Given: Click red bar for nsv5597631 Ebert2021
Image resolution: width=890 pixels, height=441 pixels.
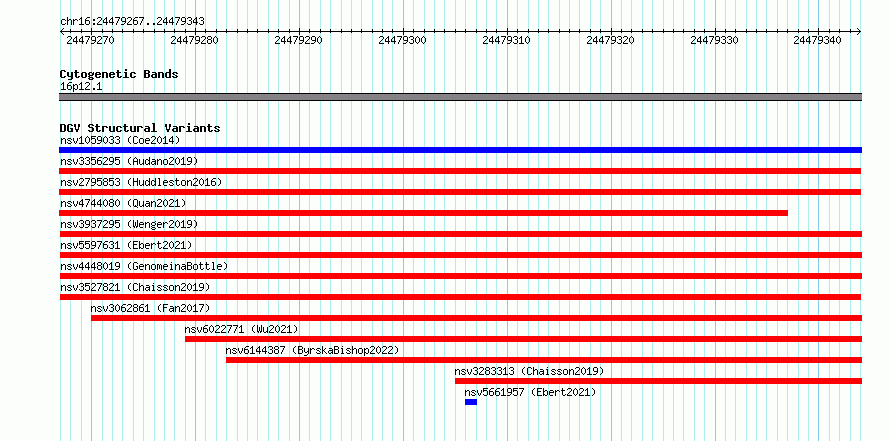Looking at the screenshot, I should [460, 255].
